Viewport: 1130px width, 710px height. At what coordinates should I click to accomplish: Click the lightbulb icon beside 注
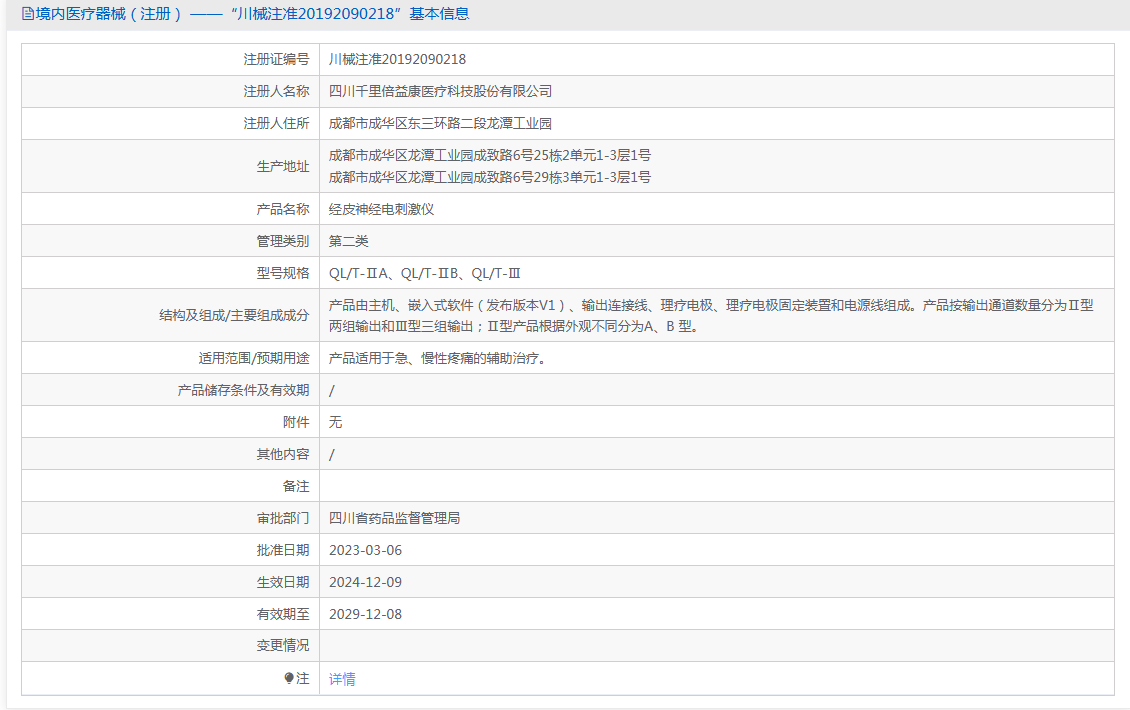click(x=289, y=678)
